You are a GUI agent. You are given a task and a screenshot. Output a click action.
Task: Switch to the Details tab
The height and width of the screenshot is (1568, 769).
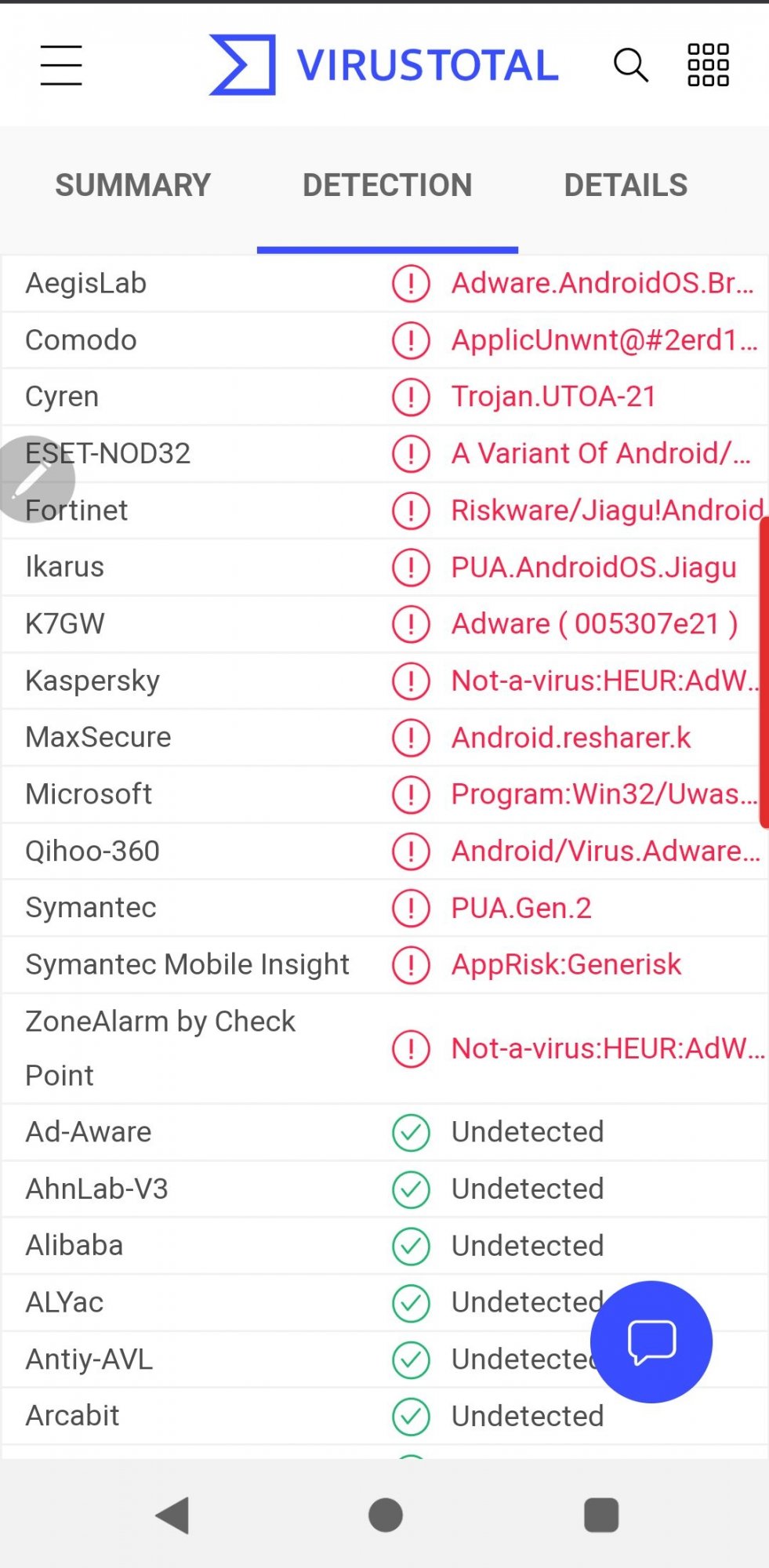pyautogui.click(x=626, y=186)
